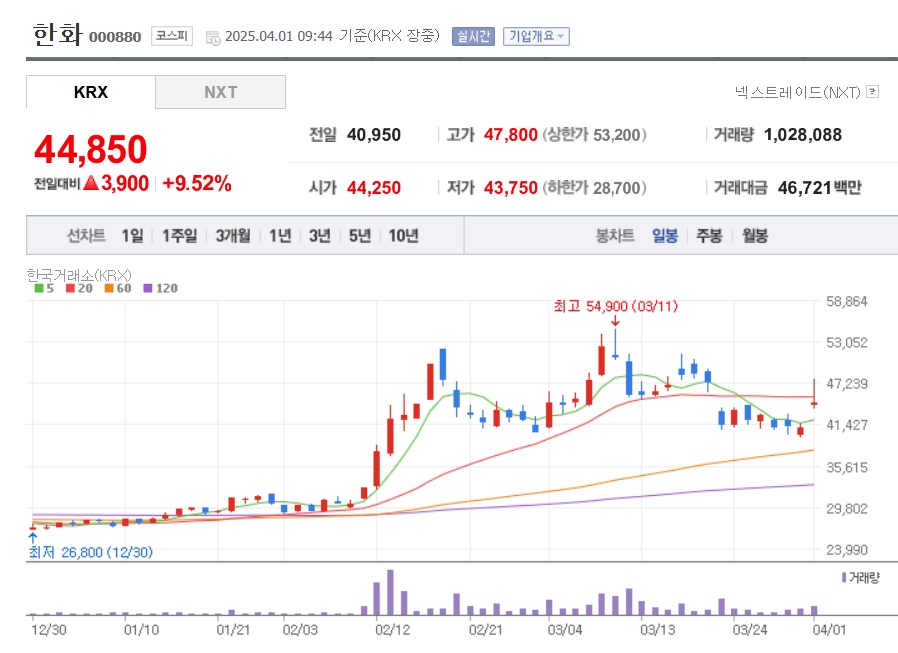Click the red high price arrow marker

point(615,320)
